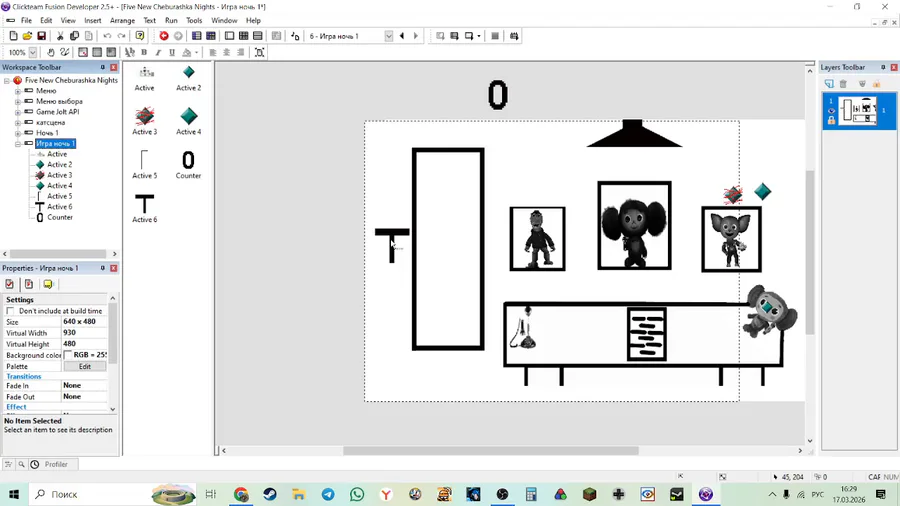The image size is (900, 506).
Task: Create a new application with New icon
Action: 13,36
